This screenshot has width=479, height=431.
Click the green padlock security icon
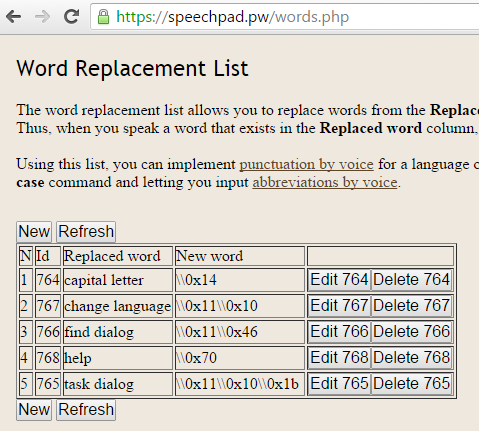click(x=103, y=16)
